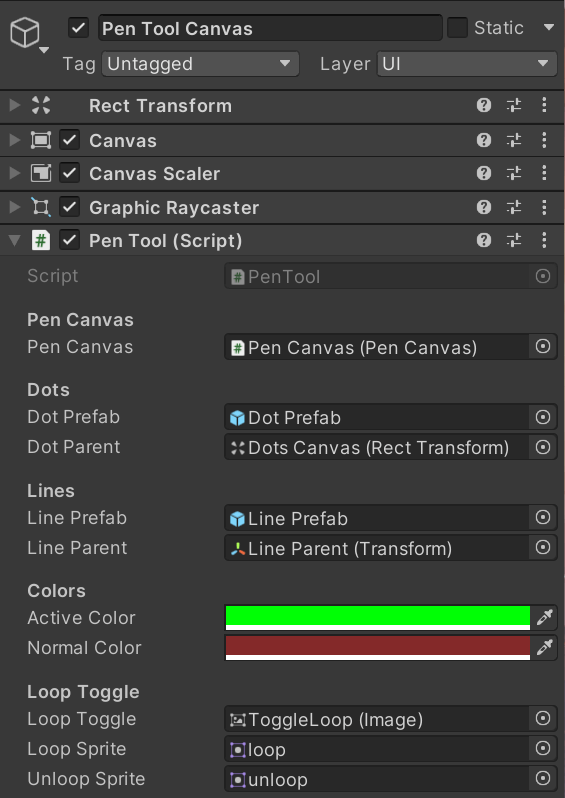565x798 pixels.
Task: Collapse the Pen Tool (Script) component
Action: tap(15, 240)
